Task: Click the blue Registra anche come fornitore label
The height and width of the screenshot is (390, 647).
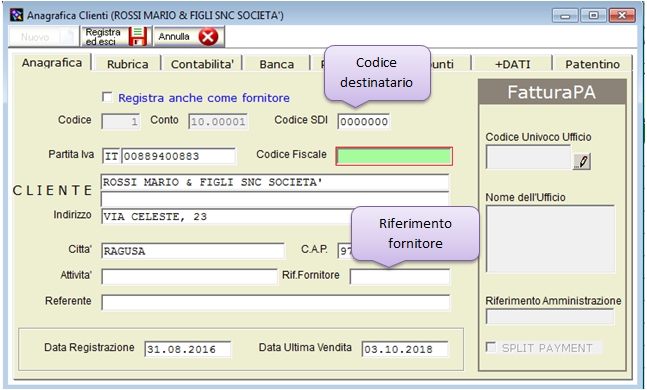Action: click(x=204, y=98)
